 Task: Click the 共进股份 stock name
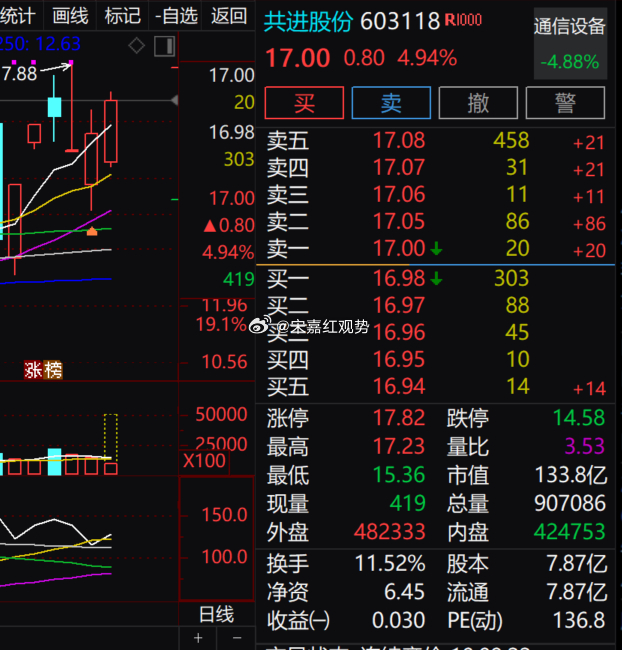309,21
